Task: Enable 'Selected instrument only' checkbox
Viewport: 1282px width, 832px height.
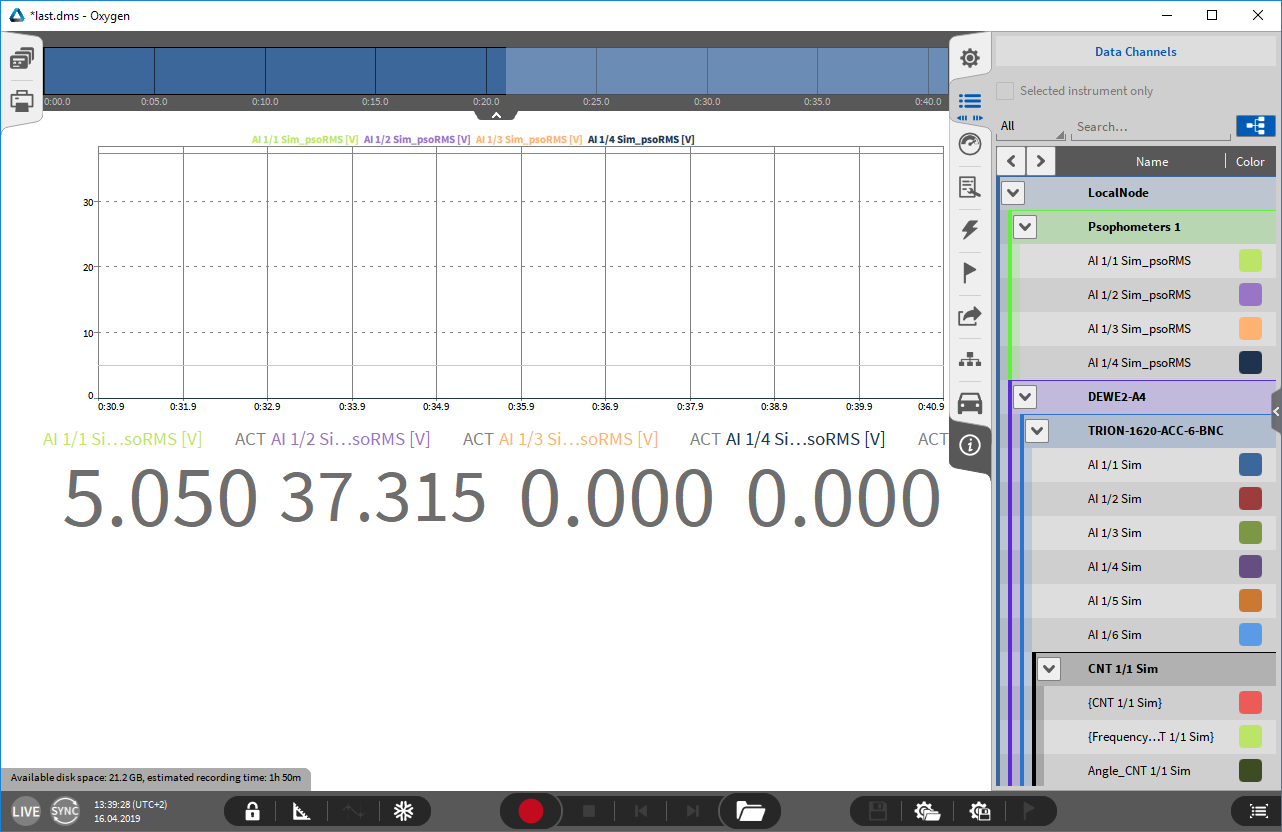Action: [x=1005, y=91]
